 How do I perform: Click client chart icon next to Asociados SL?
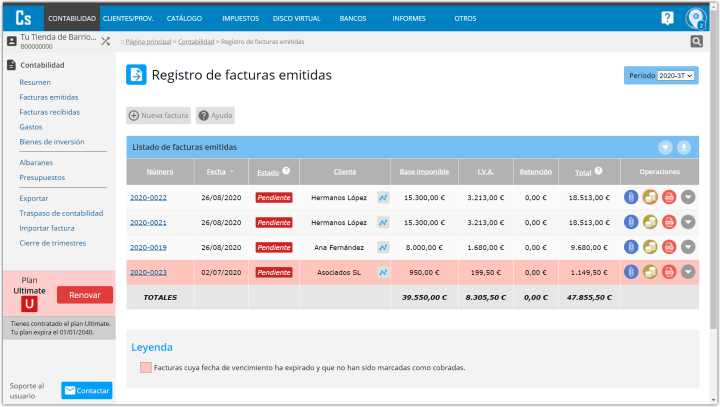pos(383,272)
